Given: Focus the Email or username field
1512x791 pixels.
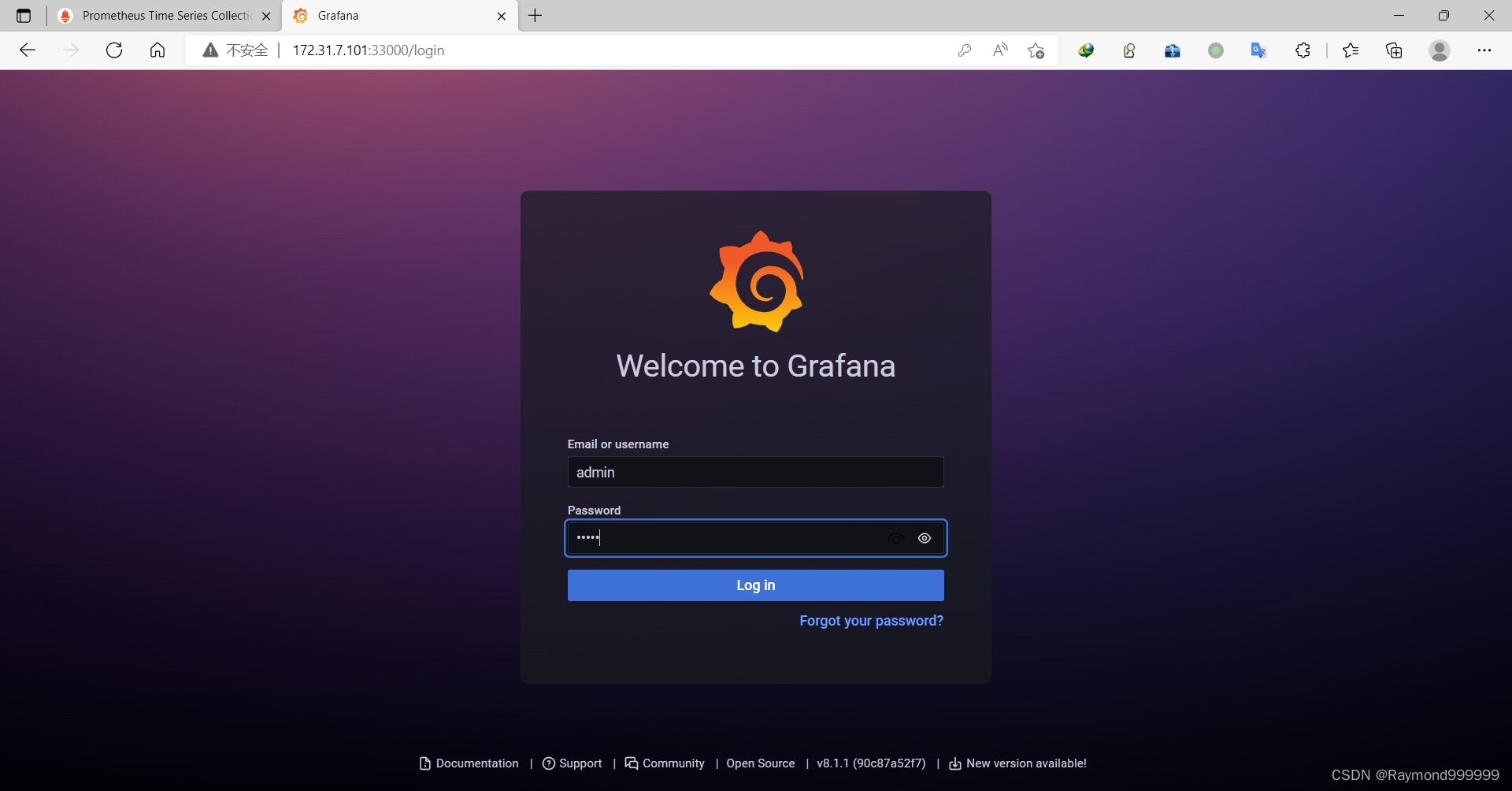Looking at the screenshot, I should [755, 472].
